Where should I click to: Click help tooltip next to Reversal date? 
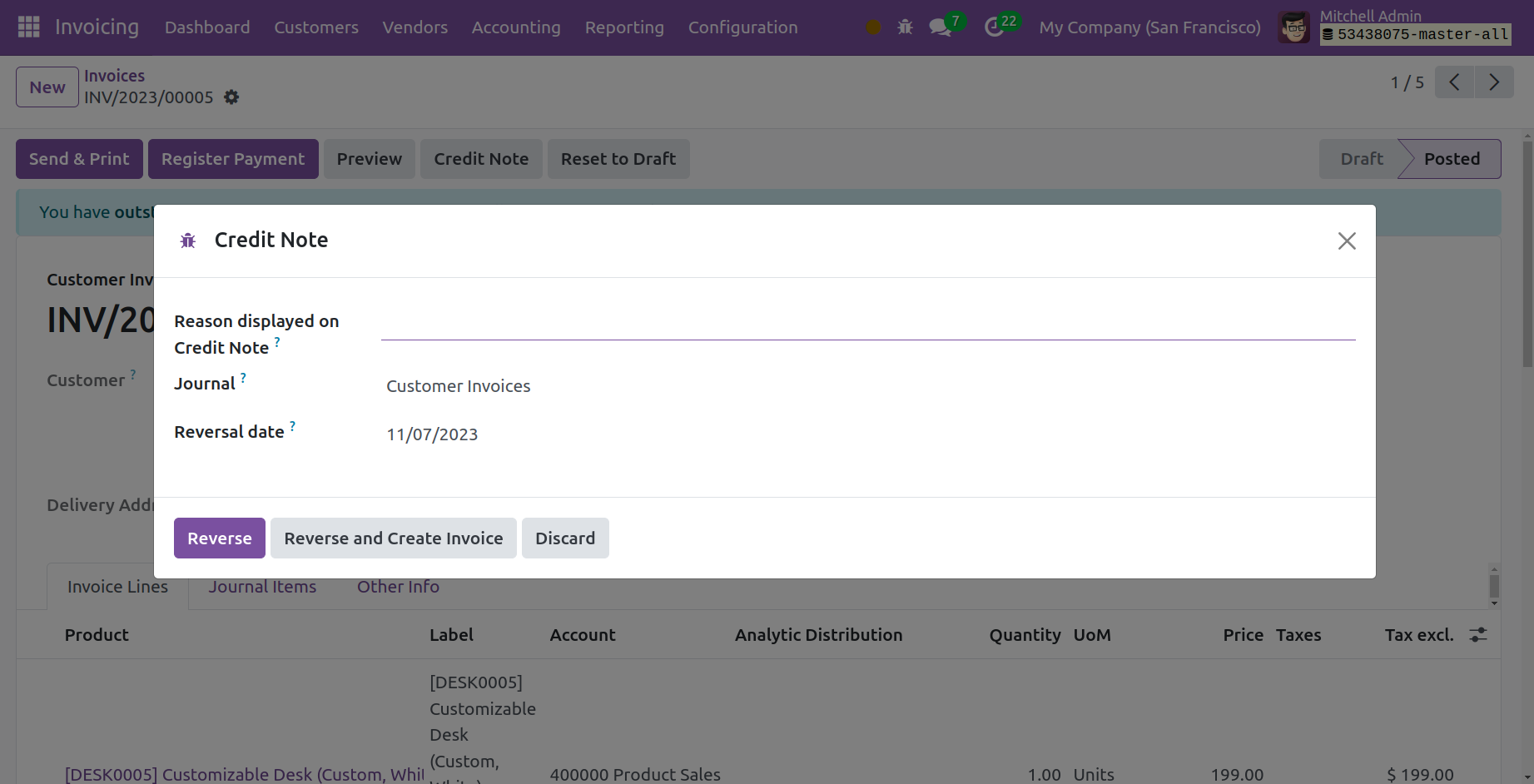click(292, 426)
